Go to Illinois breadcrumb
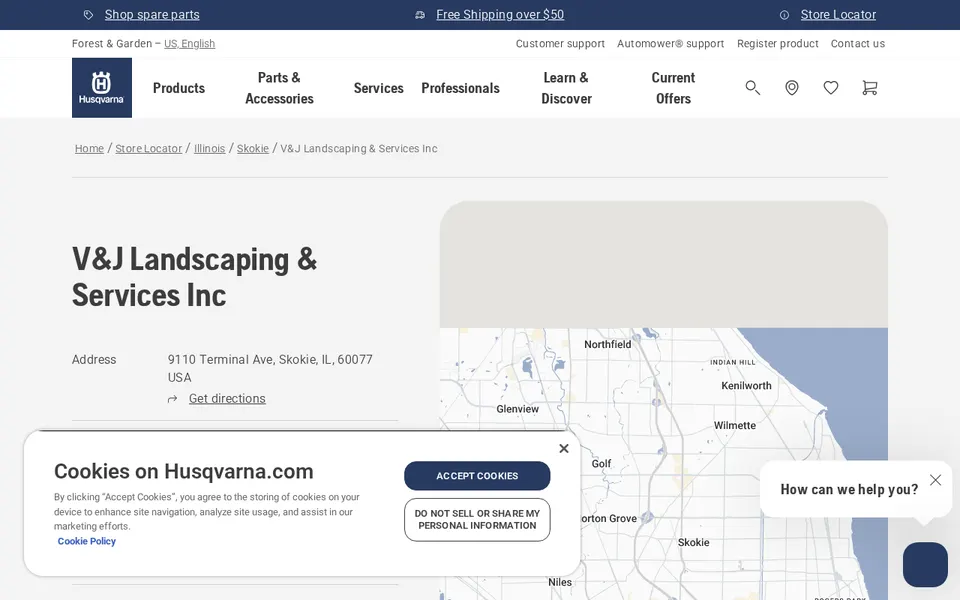The image size is (960, 600). [x=209, y=149]
